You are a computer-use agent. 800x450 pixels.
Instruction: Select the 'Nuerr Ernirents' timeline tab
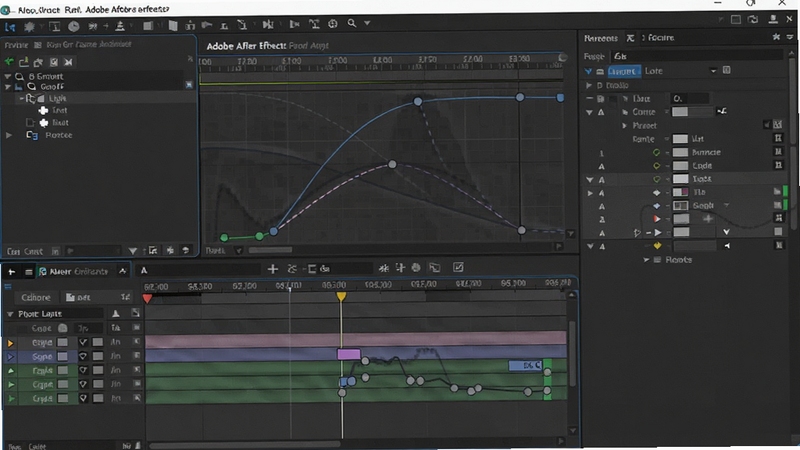pyautogui.click(x=79, y=271)
